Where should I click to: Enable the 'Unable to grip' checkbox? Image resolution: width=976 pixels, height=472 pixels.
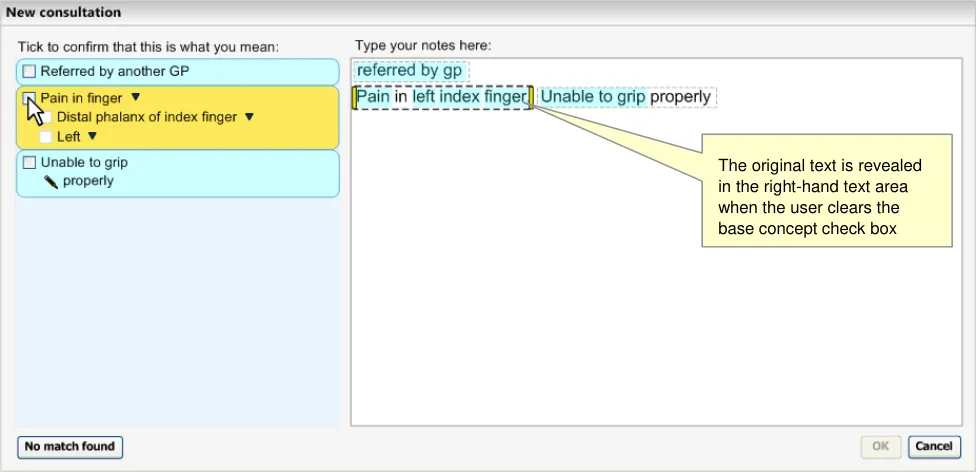tap(29, 162)
